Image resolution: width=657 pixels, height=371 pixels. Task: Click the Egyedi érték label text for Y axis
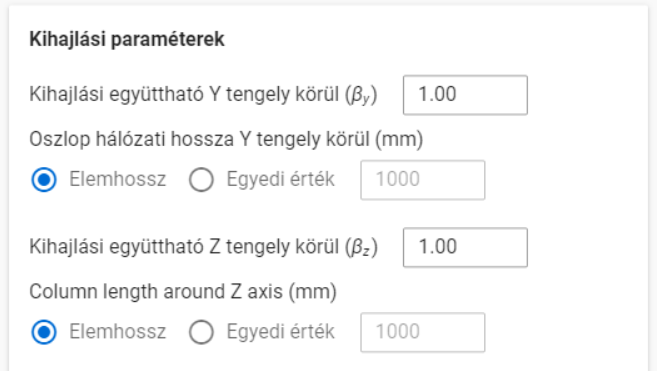tap(280, 179)
